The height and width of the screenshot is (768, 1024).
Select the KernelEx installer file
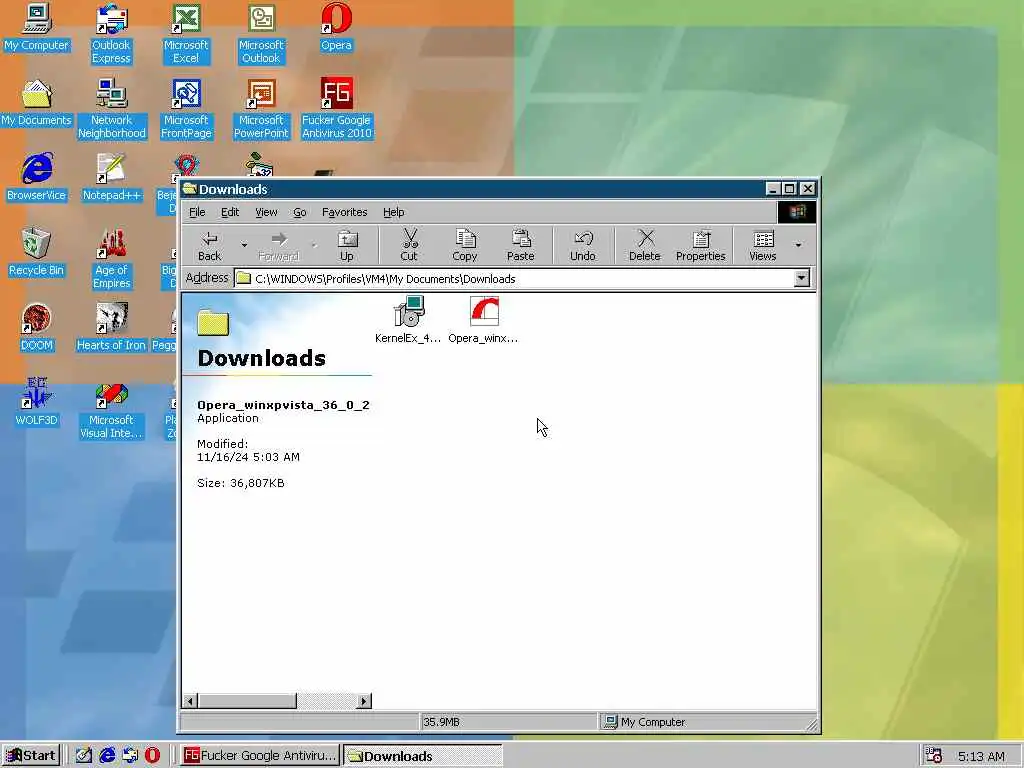(408, 319)
